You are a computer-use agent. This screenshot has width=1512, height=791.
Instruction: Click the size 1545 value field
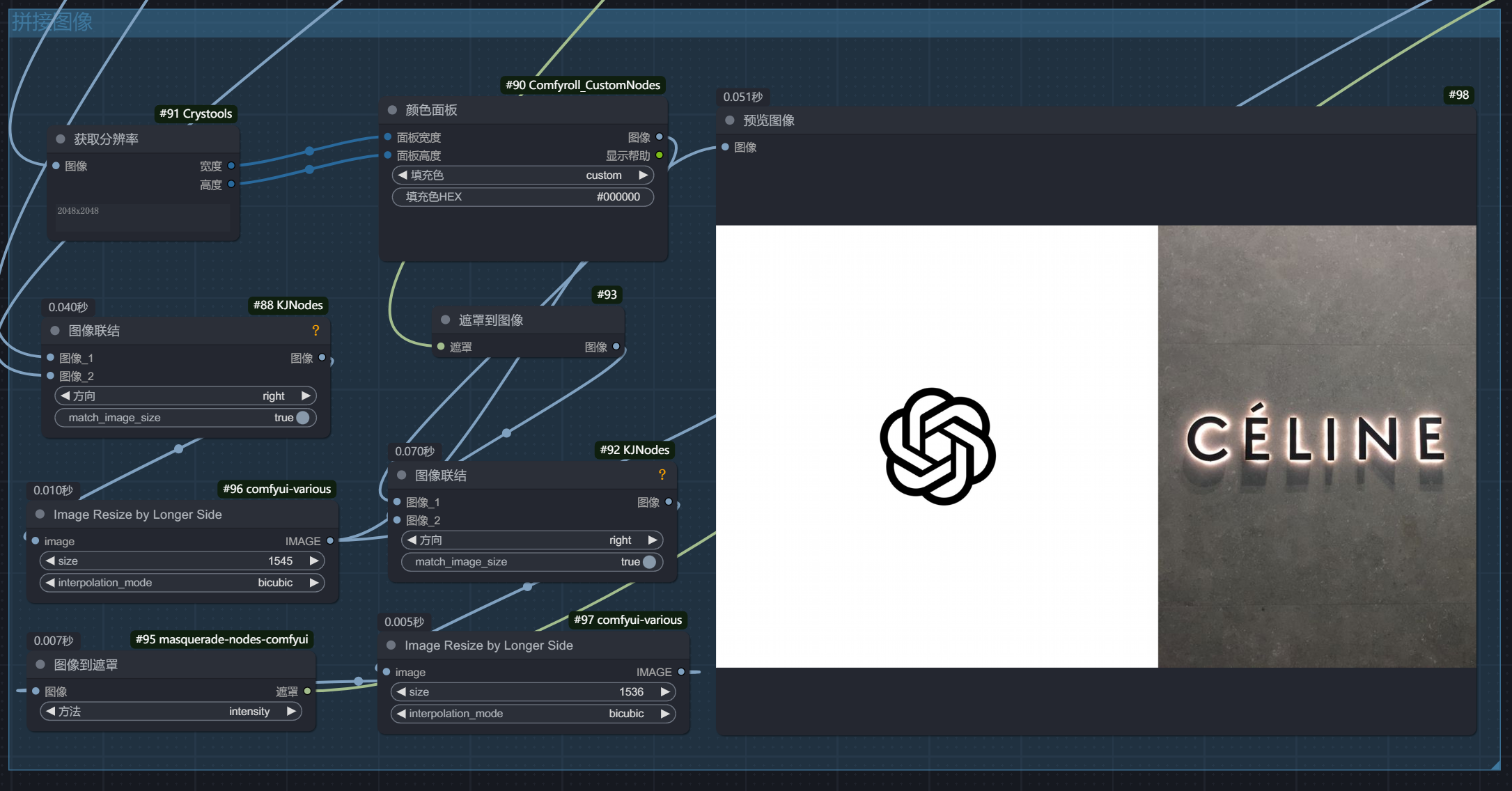[x=182, y=561]
